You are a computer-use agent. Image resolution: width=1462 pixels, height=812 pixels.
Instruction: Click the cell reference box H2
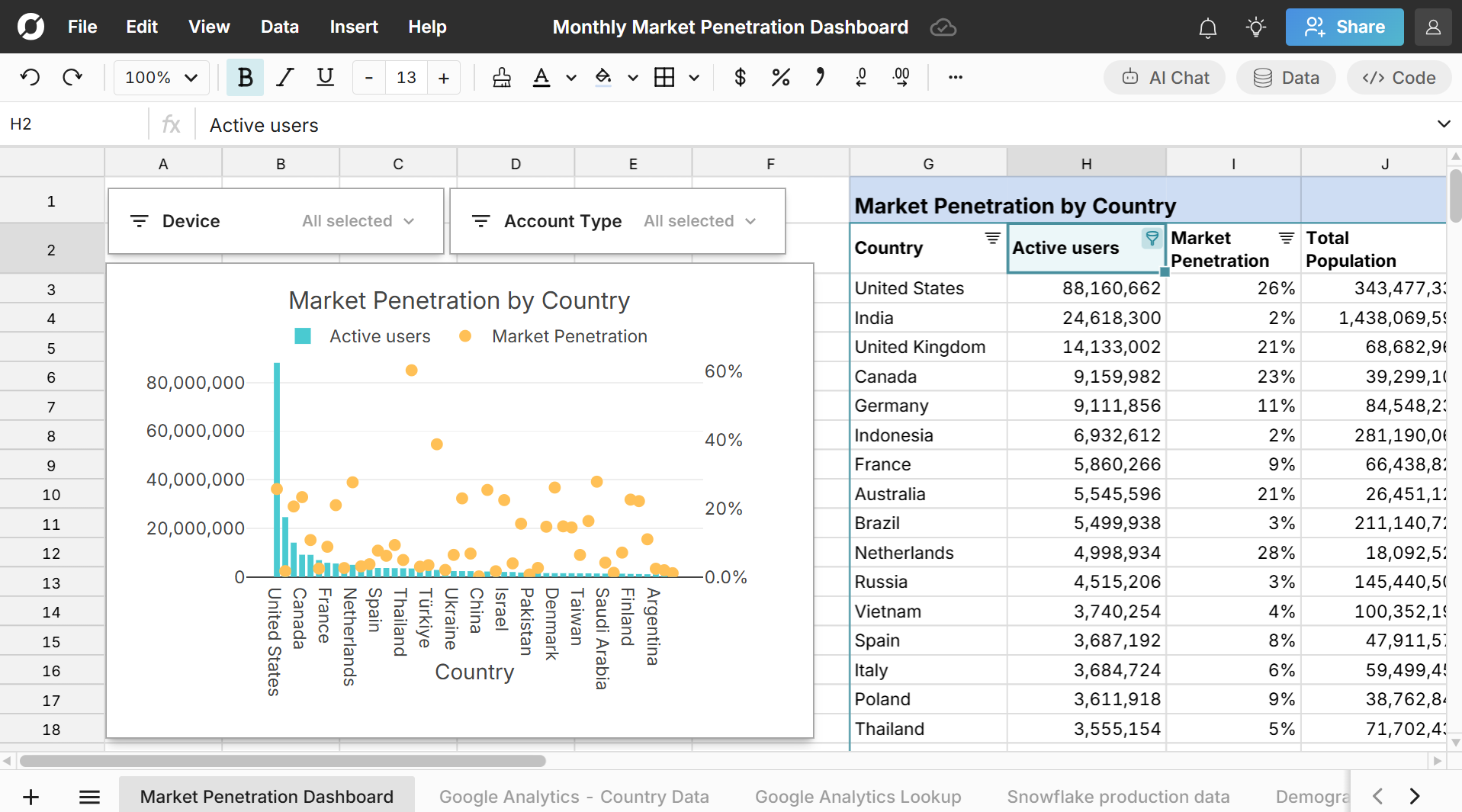(75, 124)
